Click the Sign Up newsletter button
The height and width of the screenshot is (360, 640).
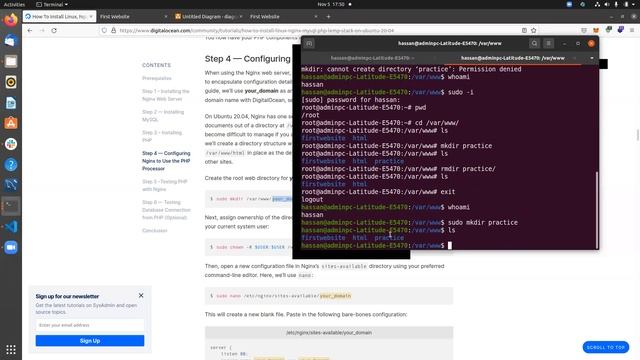pyautogui.click(x=90, y=340)
